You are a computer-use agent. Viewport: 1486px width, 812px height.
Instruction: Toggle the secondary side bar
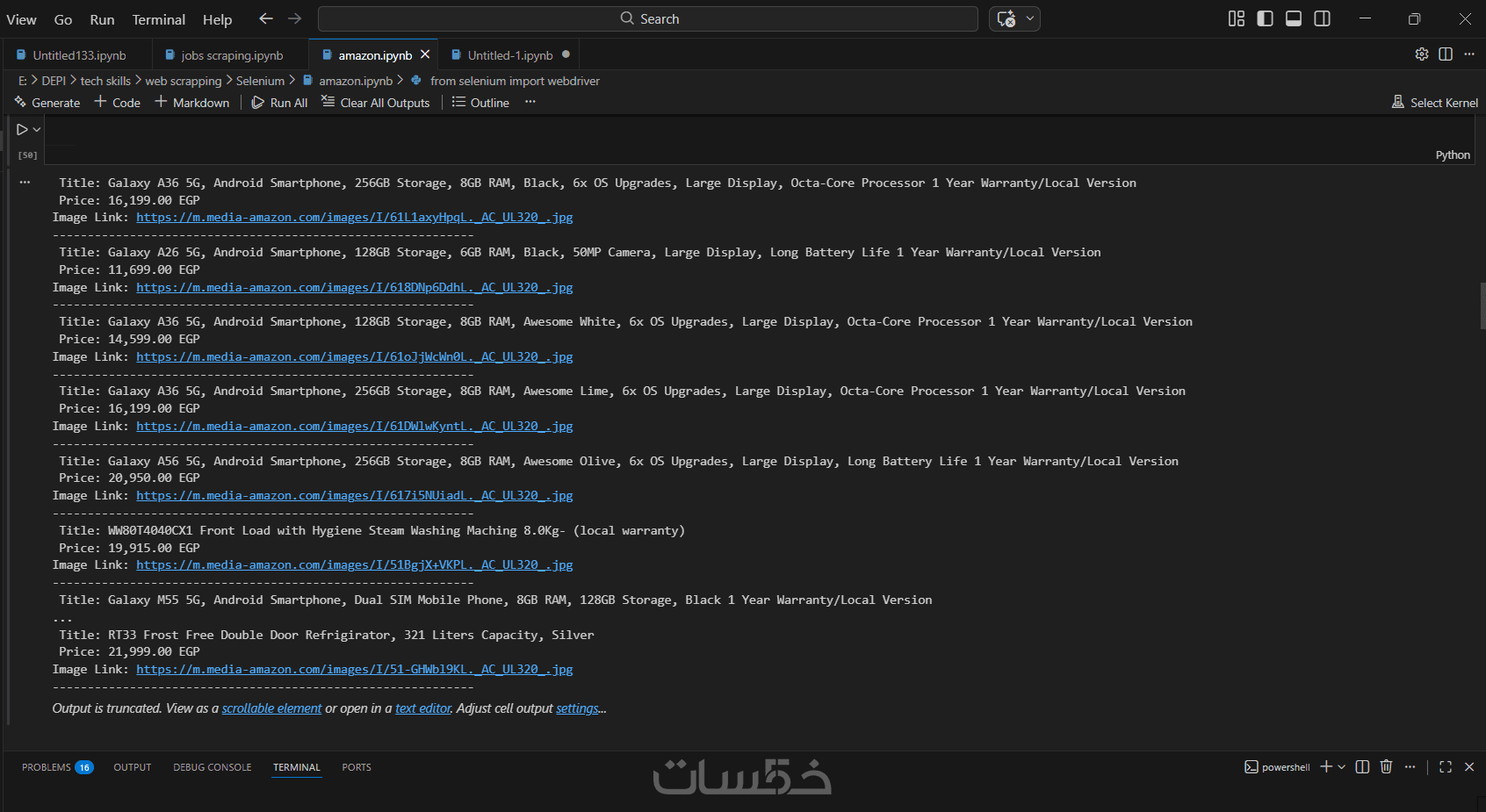(x=1322, y=18)
